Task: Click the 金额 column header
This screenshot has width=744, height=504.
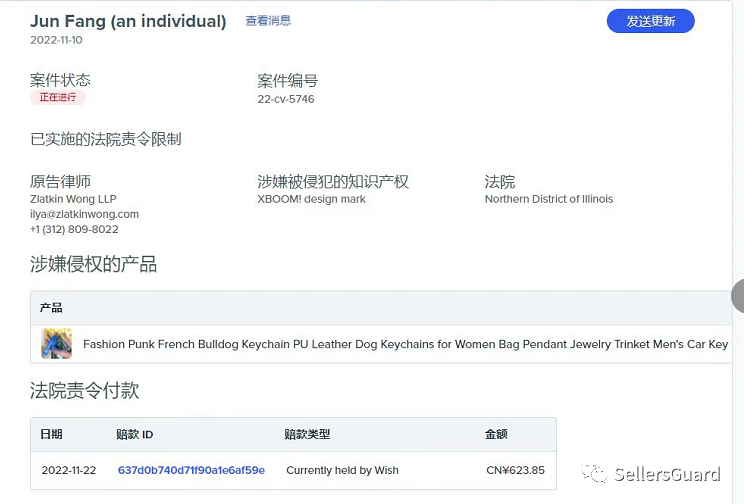Action: pos(496,434)
